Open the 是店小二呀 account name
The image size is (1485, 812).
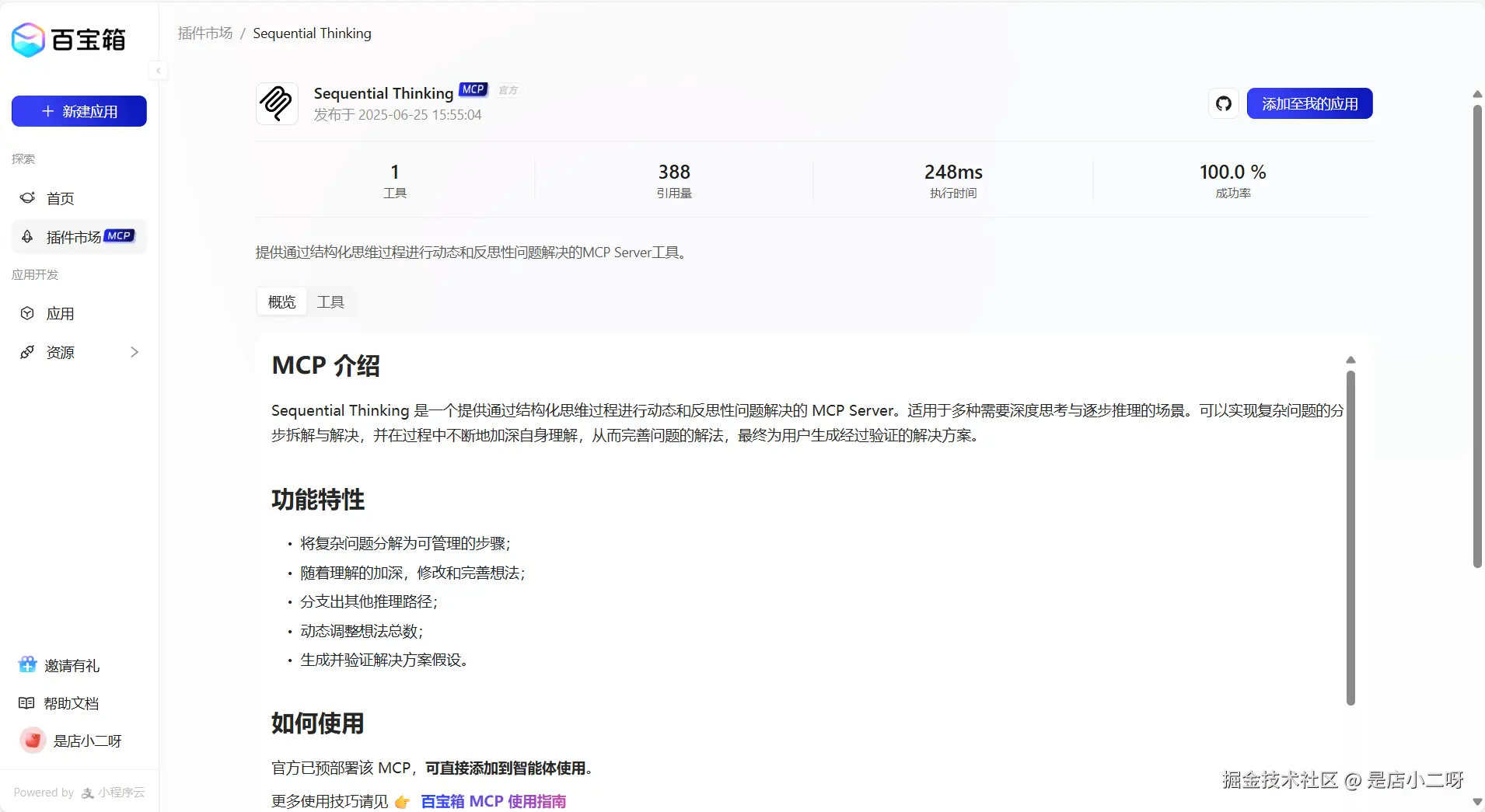tap(87, 741)
